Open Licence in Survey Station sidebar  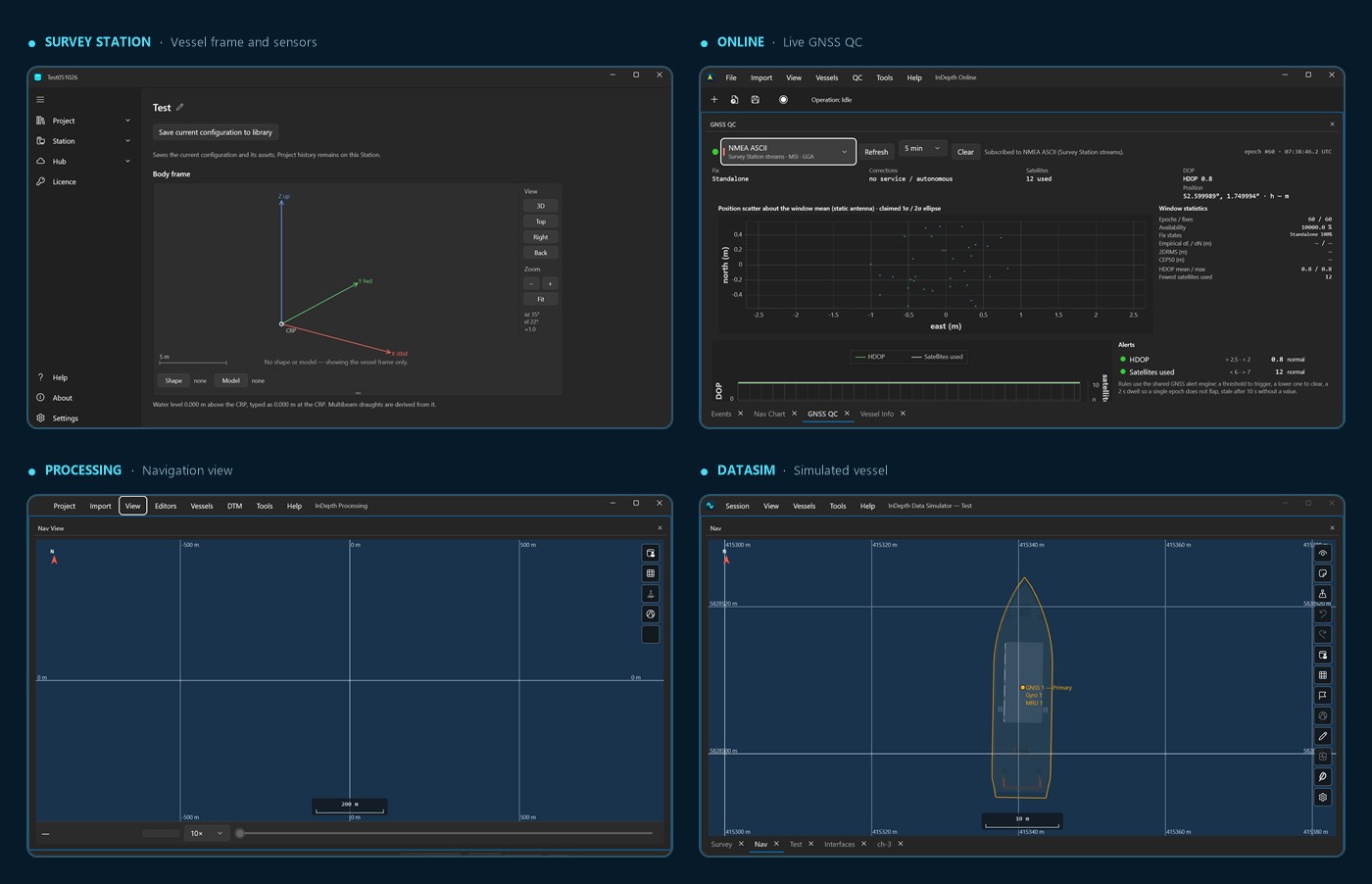(84, 182)
